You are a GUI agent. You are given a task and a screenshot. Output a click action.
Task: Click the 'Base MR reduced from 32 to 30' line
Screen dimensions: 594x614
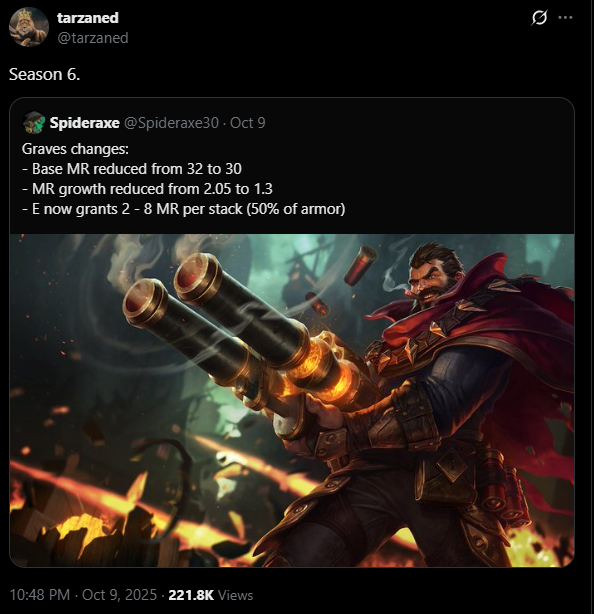tap(132, 169)
